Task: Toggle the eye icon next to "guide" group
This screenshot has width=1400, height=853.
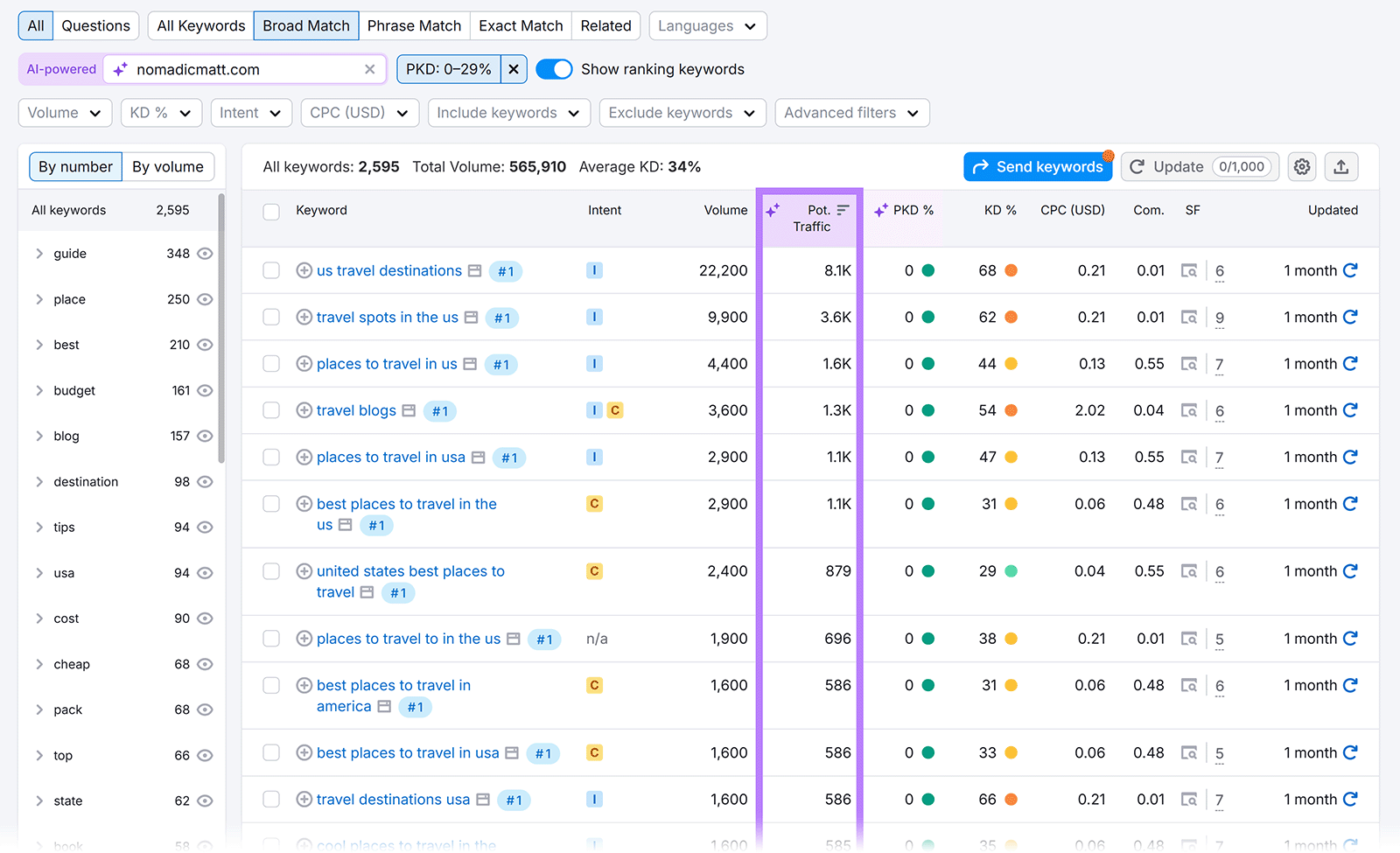Action: click(204, 253)
